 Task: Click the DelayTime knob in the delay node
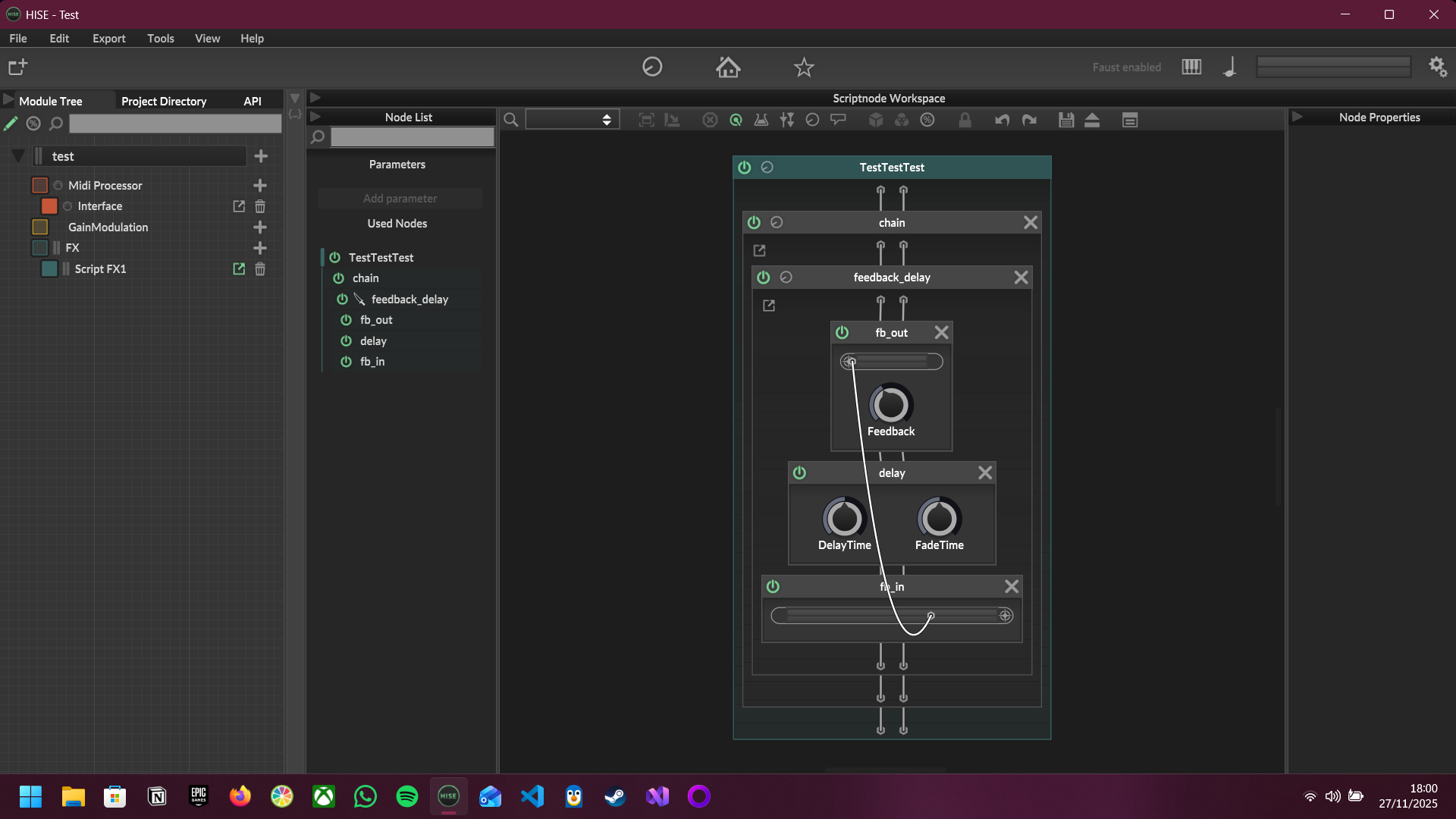pos(844,518)
